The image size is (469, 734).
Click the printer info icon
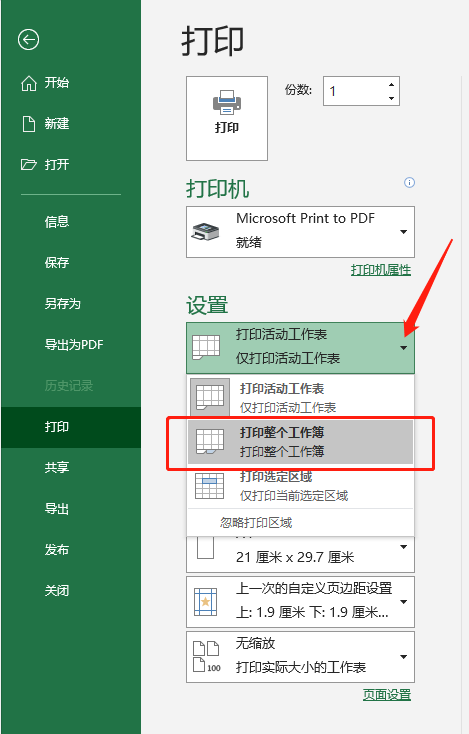409,183
